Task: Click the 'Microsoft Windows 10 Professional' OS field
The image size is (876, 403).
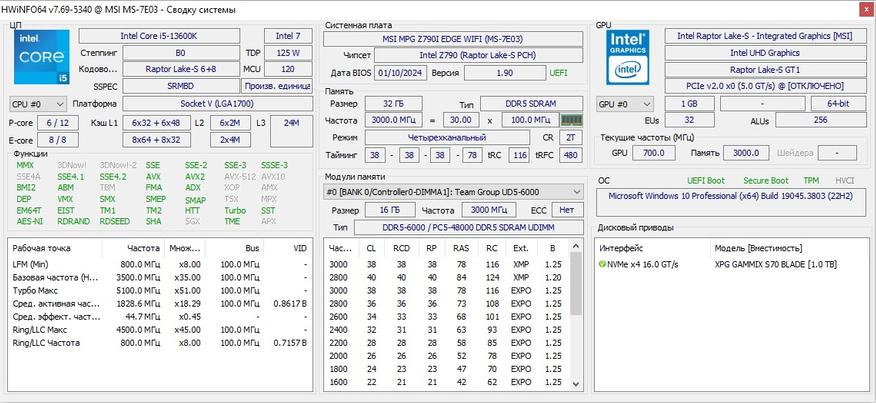Action: (731, 202)
